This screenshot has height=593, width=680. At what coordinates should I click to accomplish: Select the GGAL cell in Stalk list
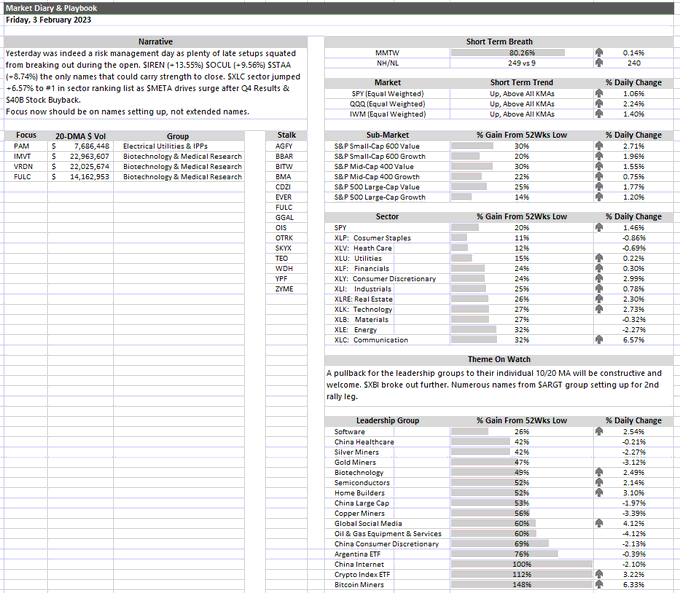click(286, 217)
